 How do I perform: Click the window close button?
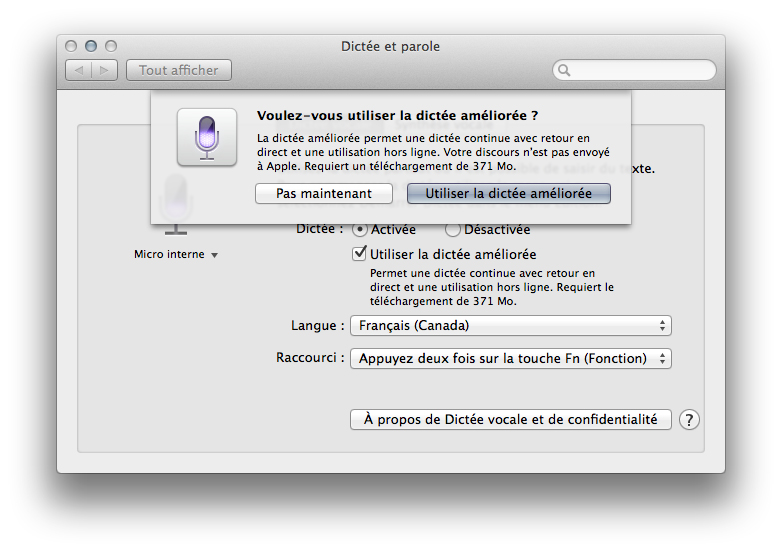71,46
